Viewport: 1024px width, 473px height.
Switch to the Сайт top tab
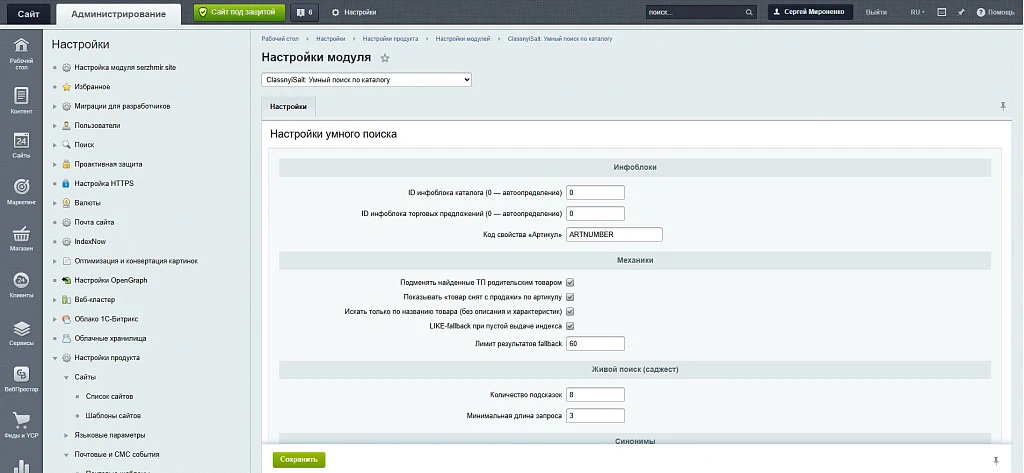28,14
